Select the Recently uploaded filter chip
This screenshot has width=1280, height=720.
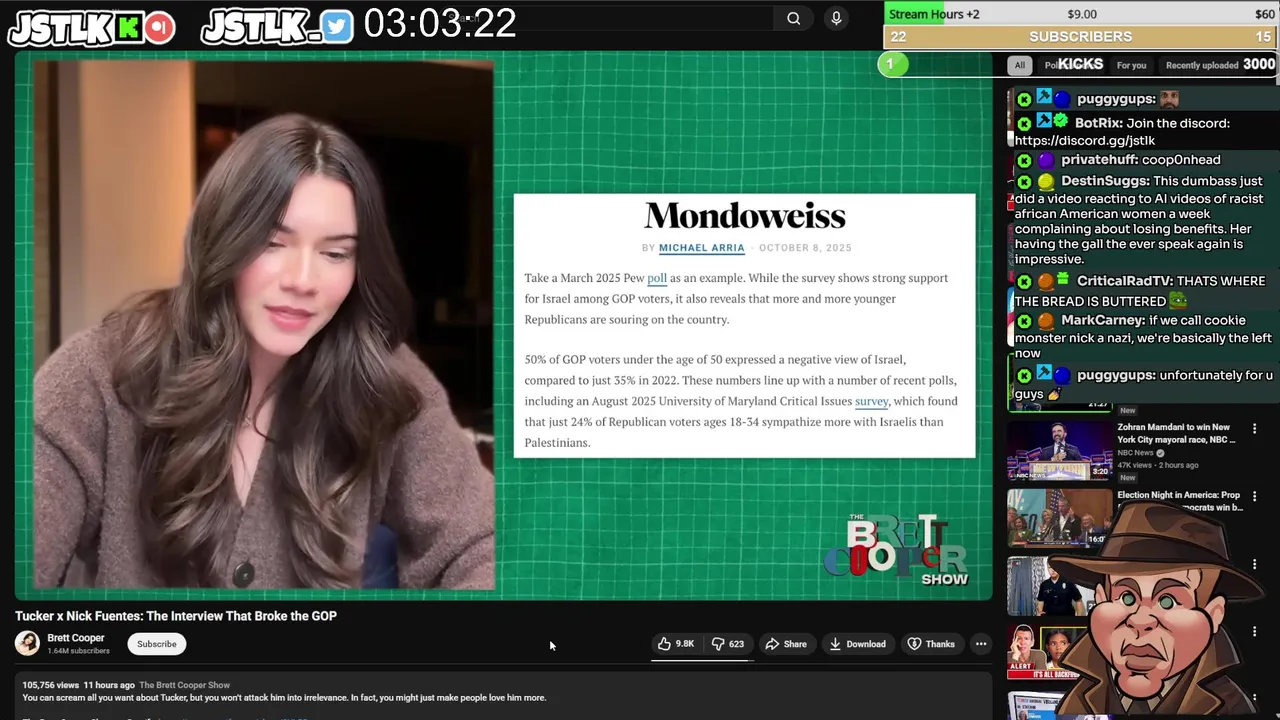(x=1202, y=65)
